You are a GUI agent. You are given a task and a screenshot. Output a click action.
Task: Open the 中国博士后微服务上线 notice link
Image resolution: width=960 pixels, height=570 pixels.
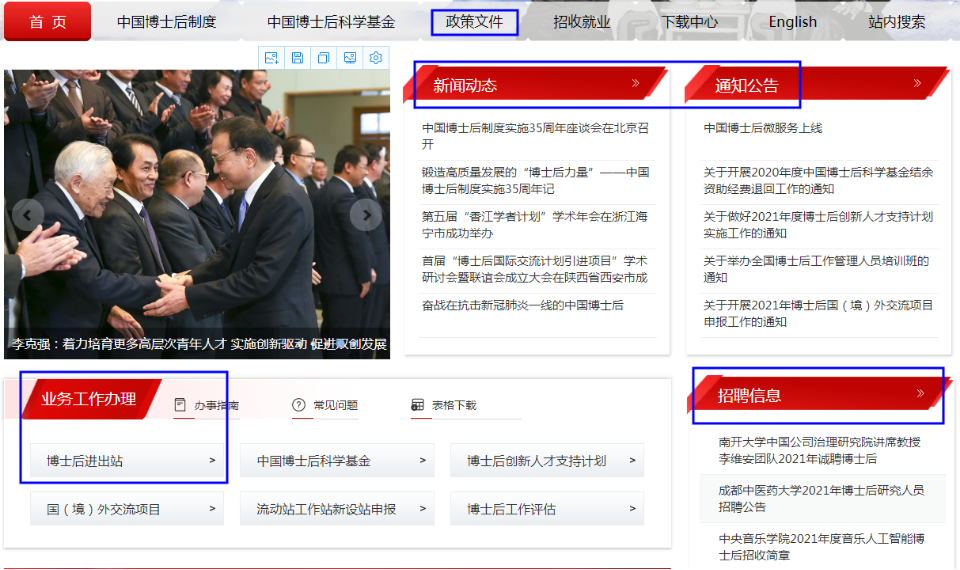pos(762,128)
